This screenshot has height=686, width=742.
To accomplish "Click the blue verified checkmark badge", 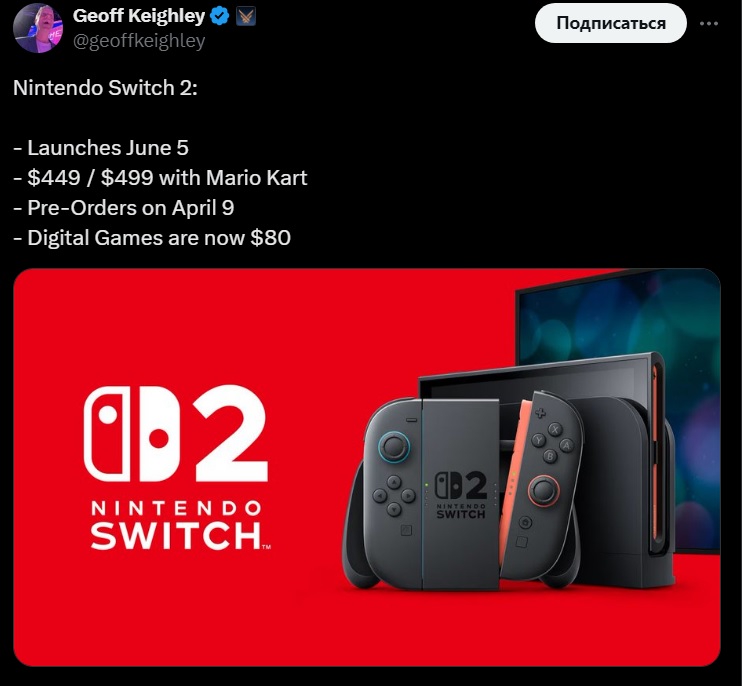I will click(x=219, y=17).
